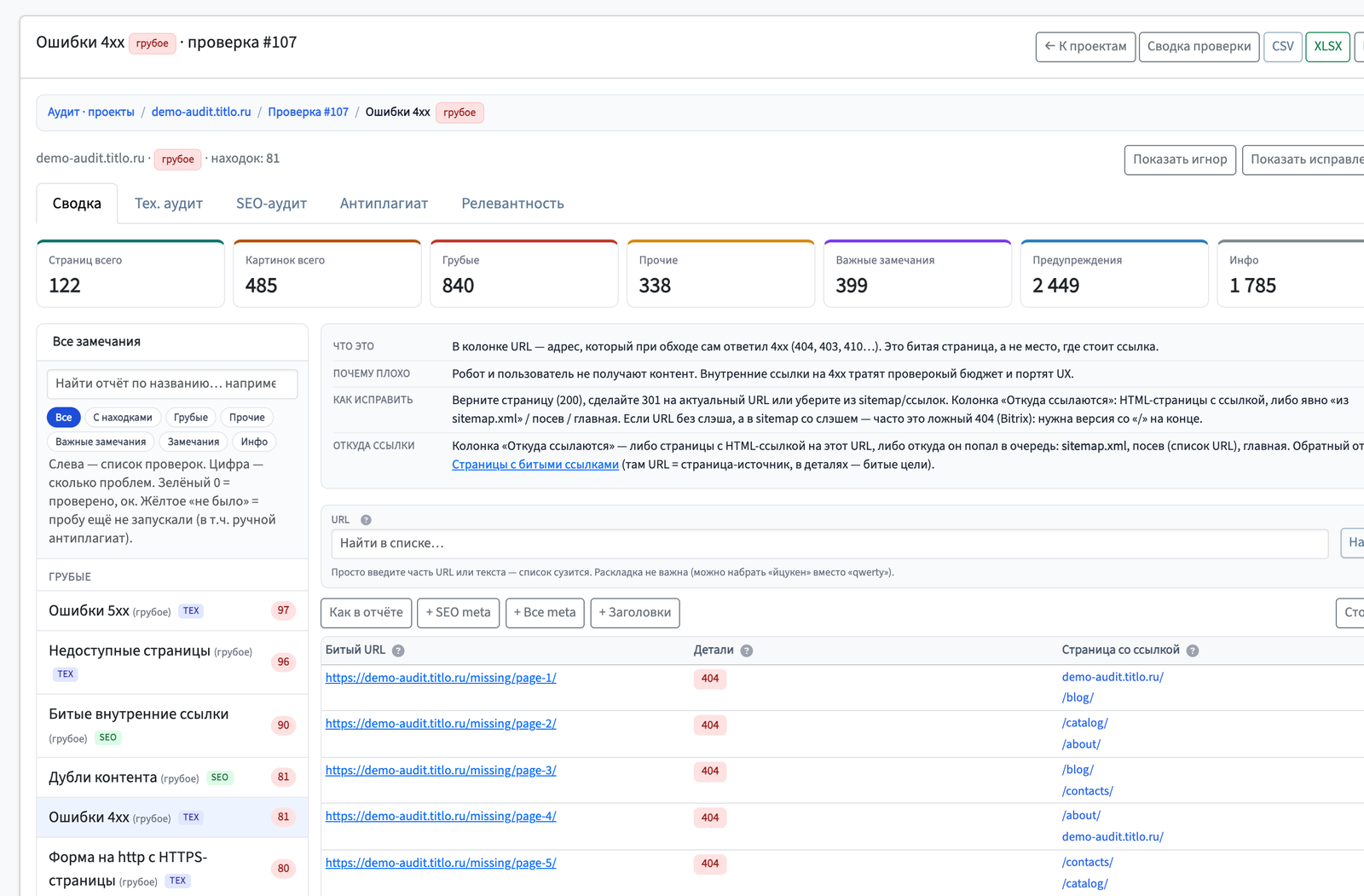Viewport: 1364px width, 896px height.
Task: Select Ошибки 5xx report in sidebar
Action: tap(172, 610)
